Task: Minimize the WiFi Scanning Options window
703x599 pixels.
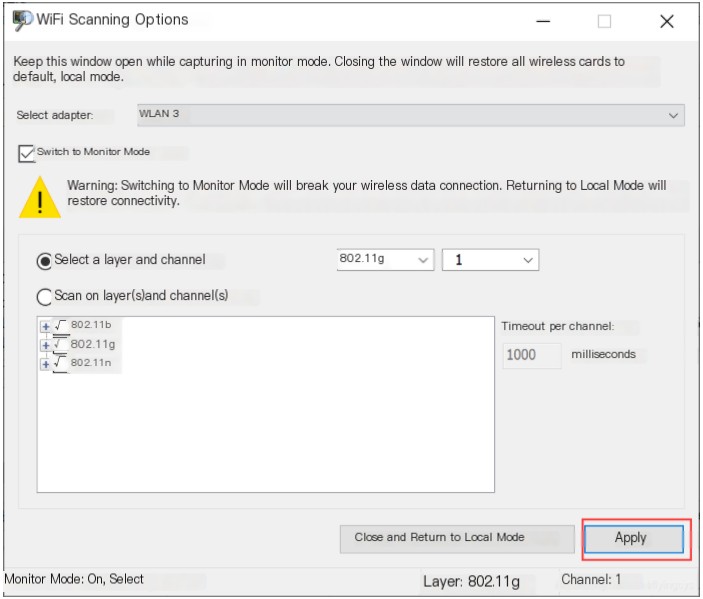Action: [x=543, y=22]
